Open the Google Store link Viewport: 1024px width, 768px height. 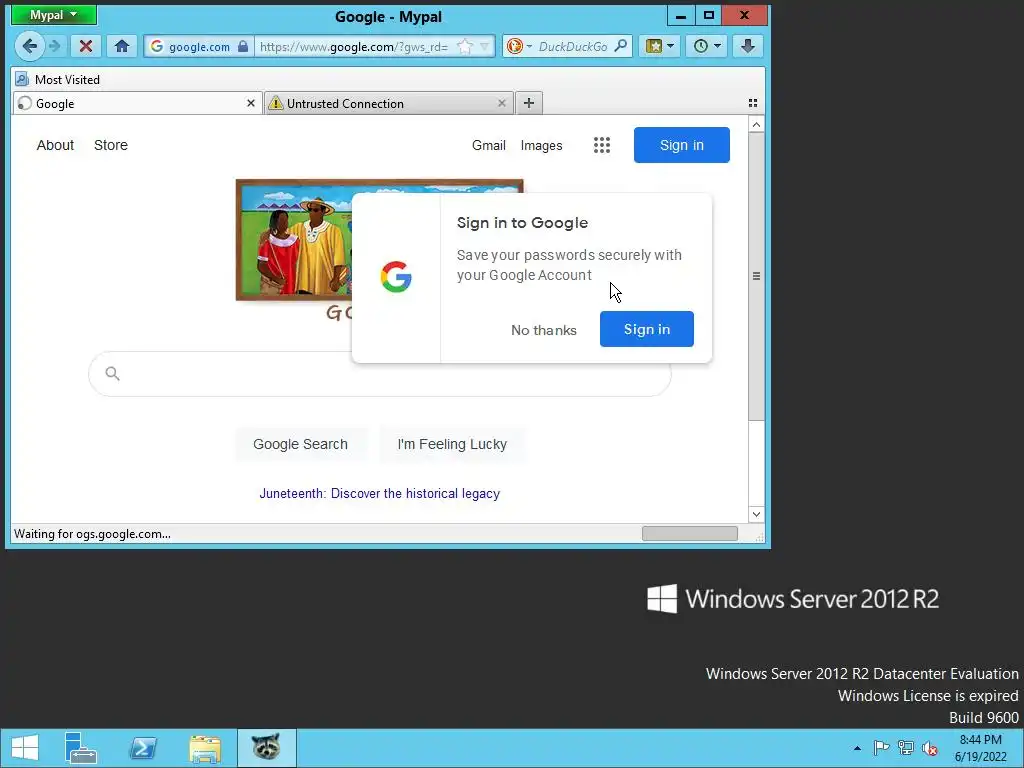[x=110, y=145]
